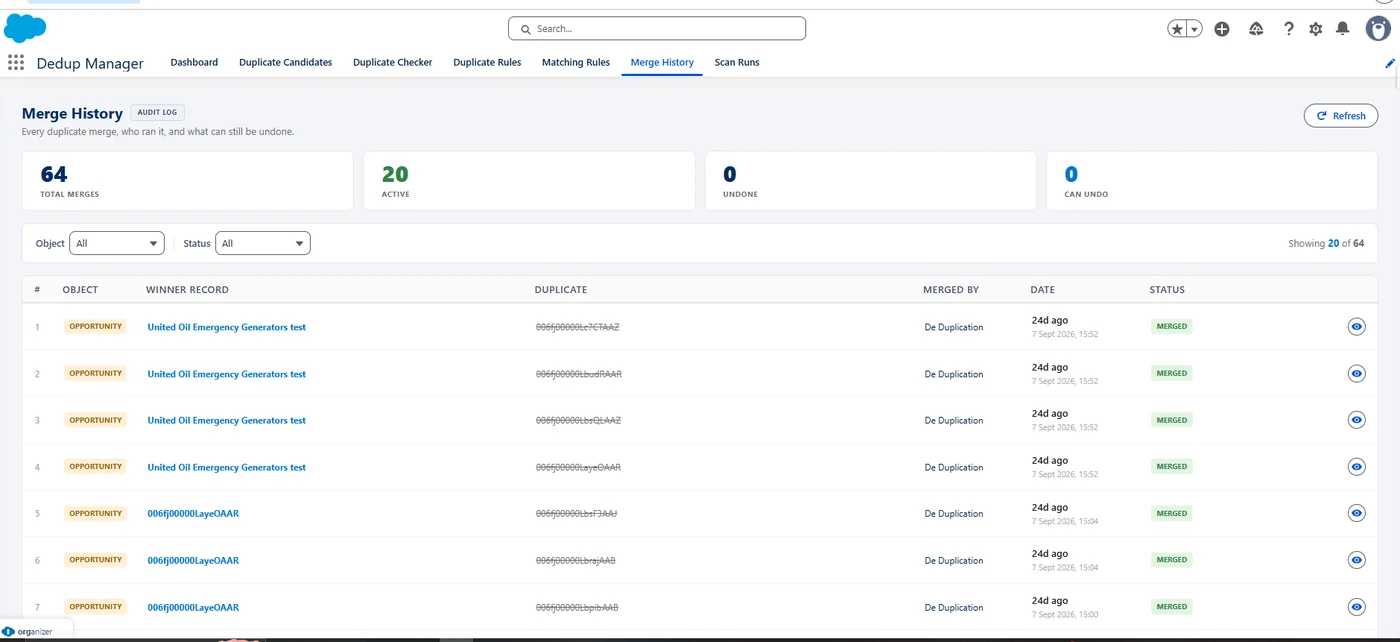View details eye icon for row 1
Viewport: 1400px width, 642px height.
coord(1356,326)
